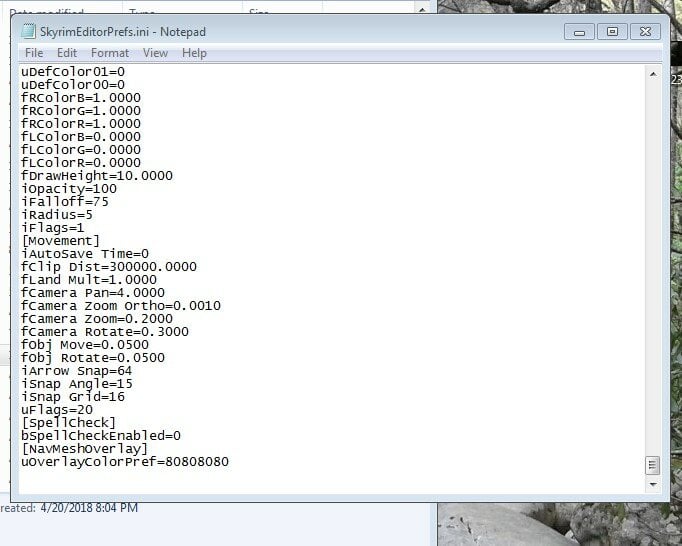Click the line iRadius=5
This screenshot has width=682, height=546.
coord(57,215)
